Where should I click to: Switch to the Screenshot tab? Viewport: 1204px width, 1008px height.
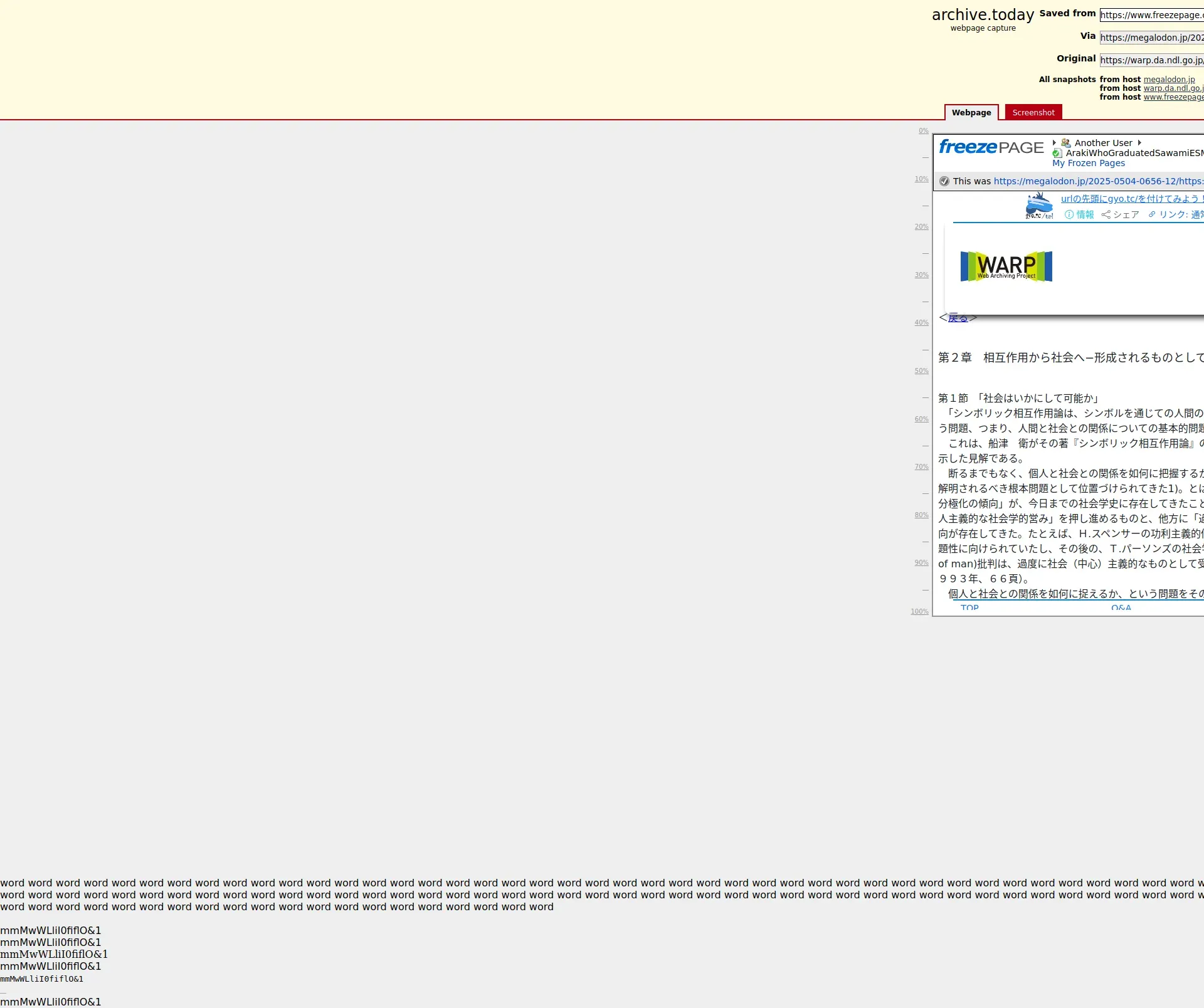click(x=1033, y=113)
